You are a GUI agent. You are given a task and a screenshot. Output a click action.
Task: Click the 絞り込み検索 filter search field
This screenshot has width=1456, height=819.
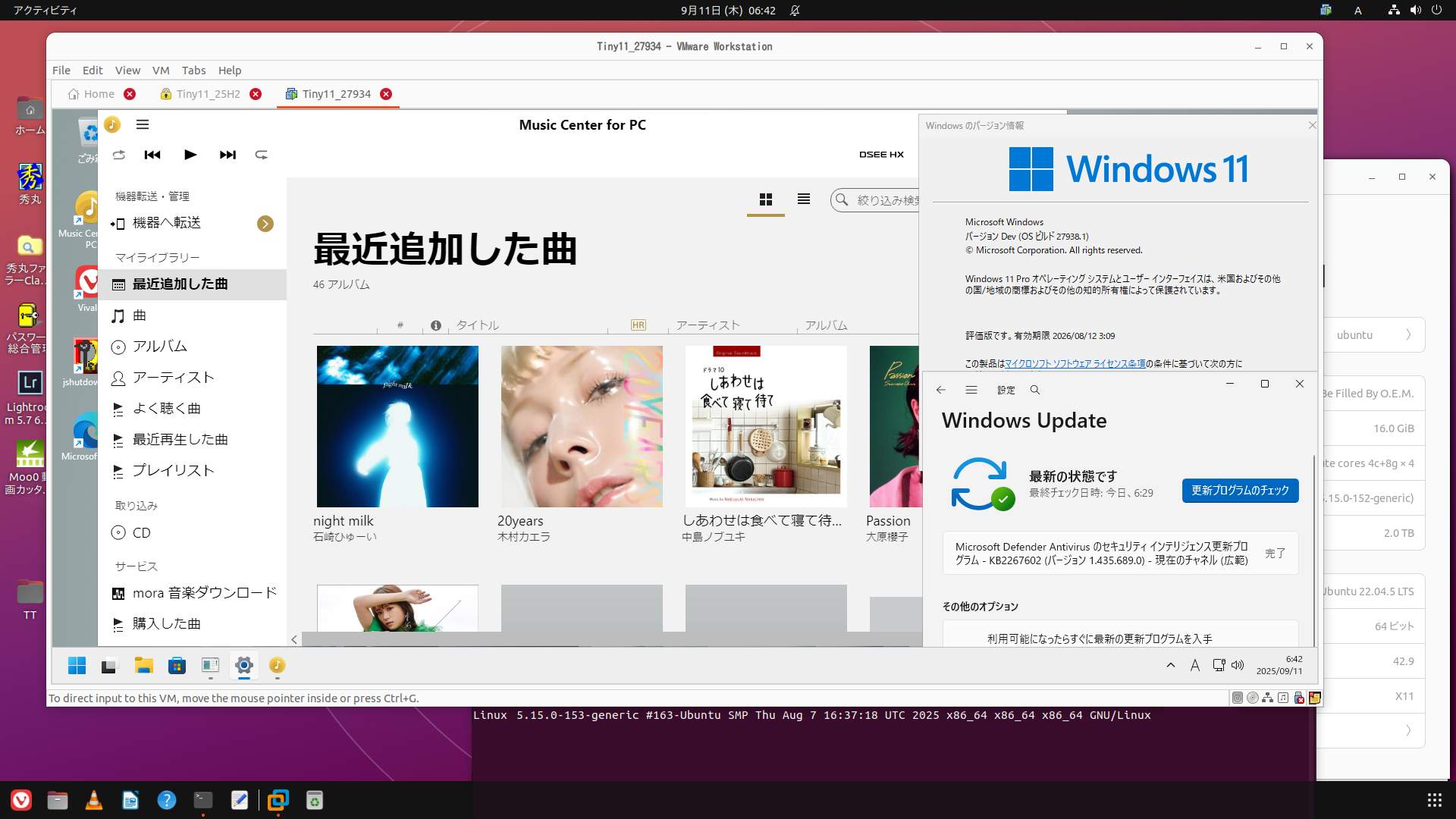point(875,200)
